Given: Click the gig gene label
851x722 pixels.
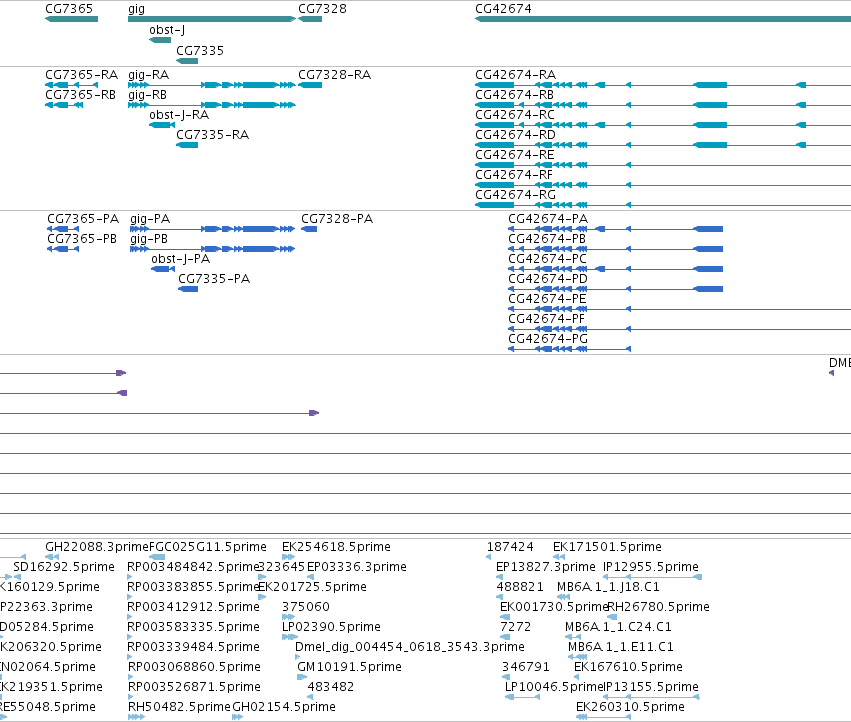Looking at the screenshot, I should 136,9.
